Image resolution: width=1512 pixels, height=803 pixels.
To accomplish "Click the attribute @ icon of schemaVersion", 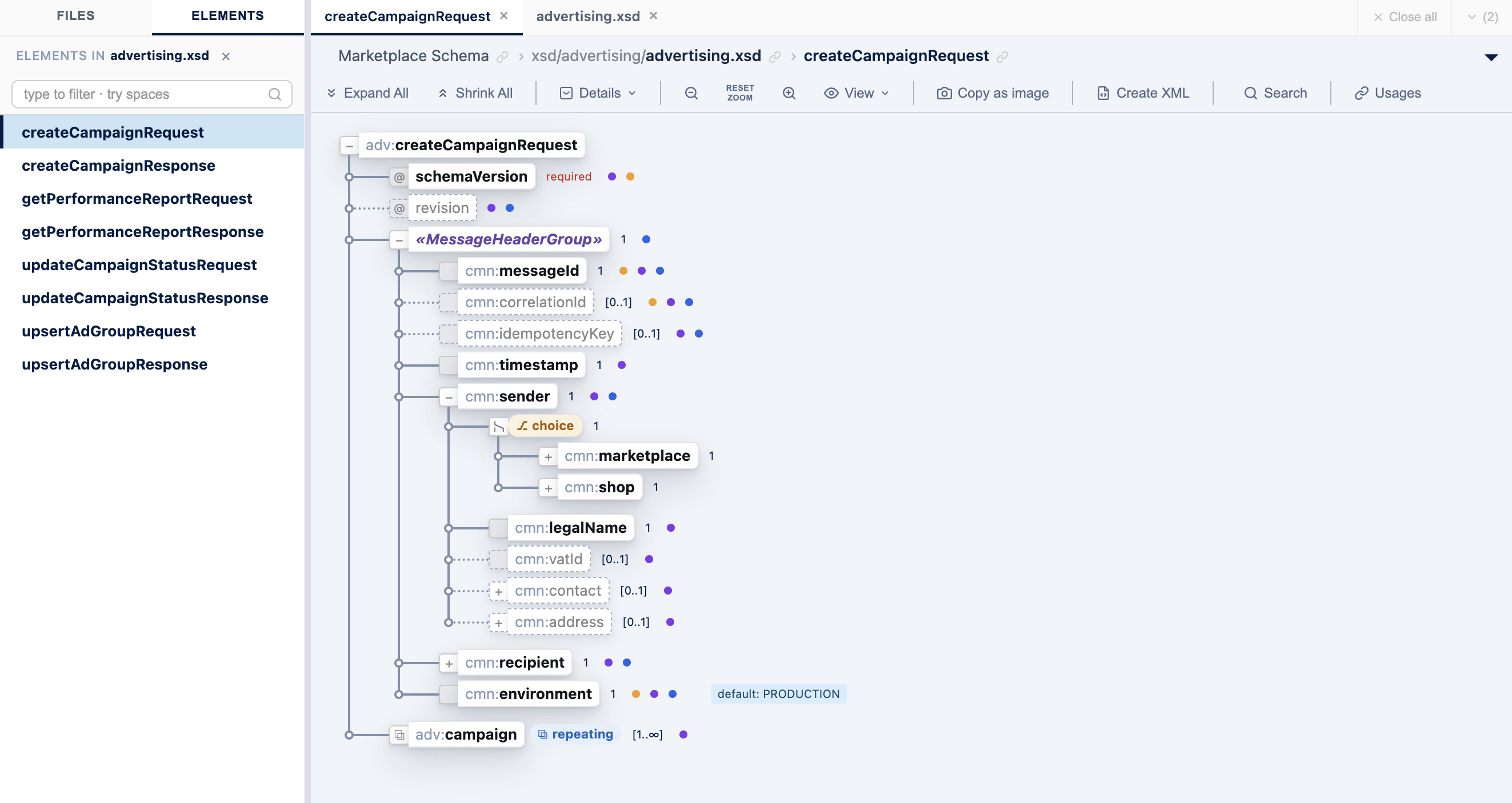I will click(399, 177).
